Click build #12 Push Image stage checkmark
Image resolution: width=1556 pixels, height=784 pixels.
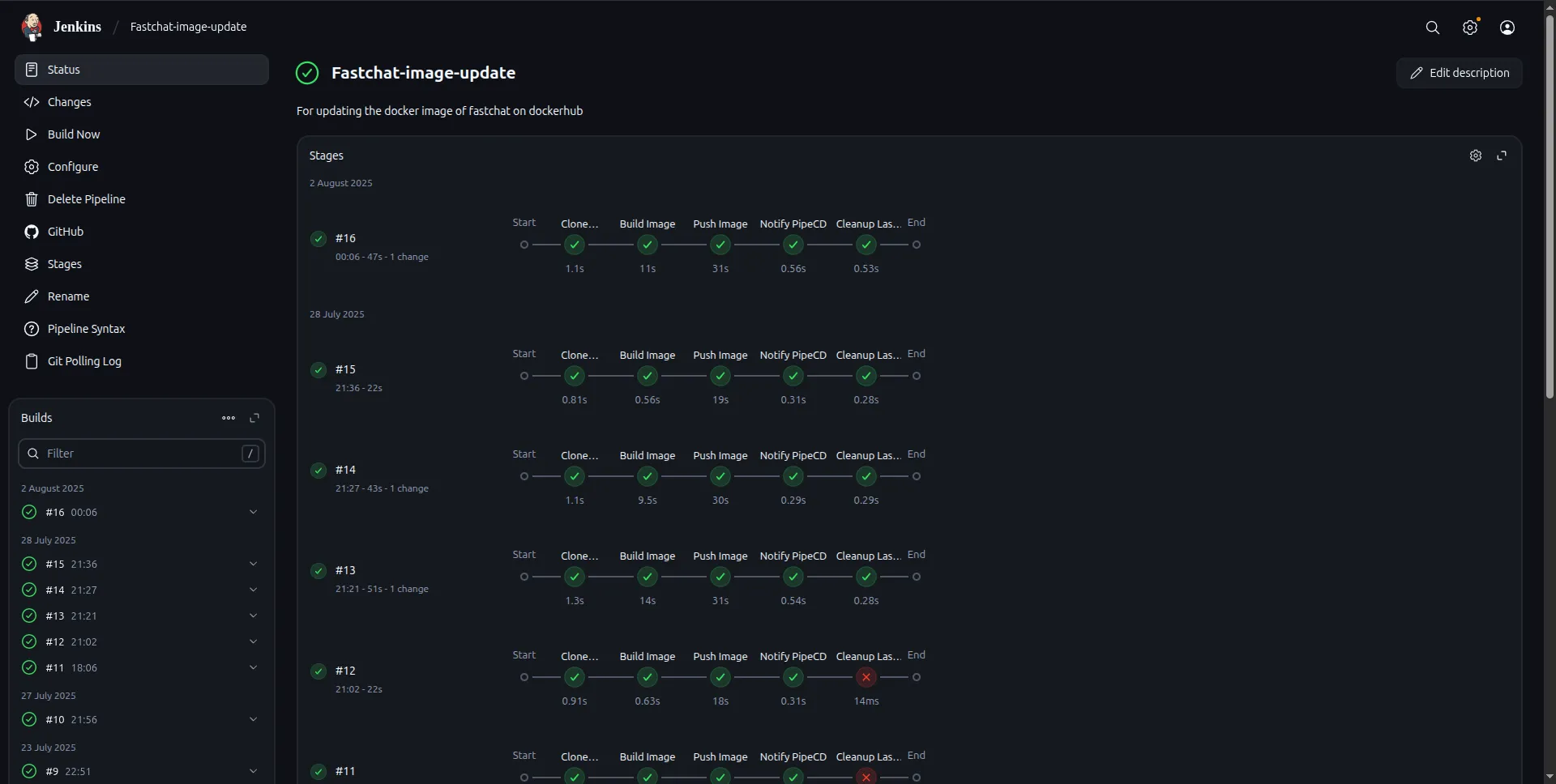[x=720, y=677]
